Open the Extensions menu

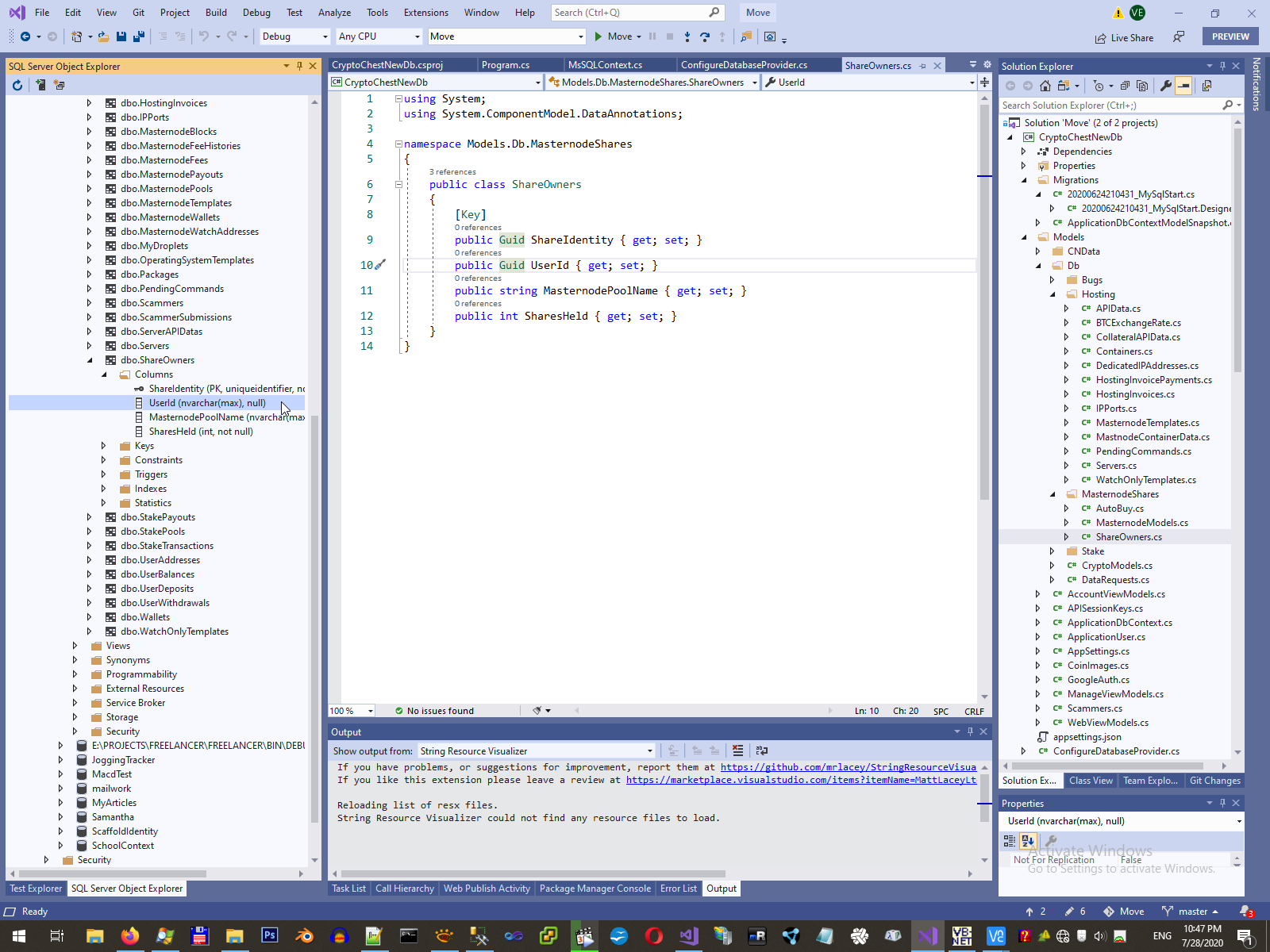[425, 13]
